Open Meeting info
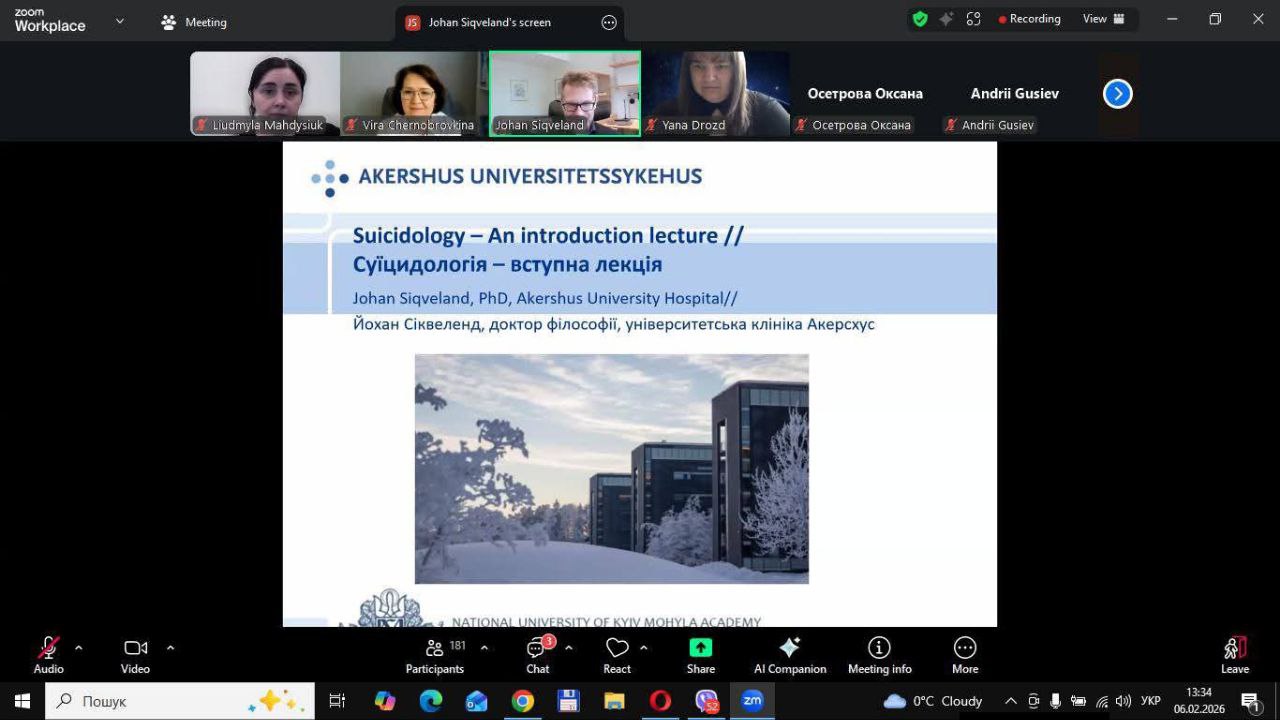Viewport: 1280px width, 720px height. [x=879, y=655]
